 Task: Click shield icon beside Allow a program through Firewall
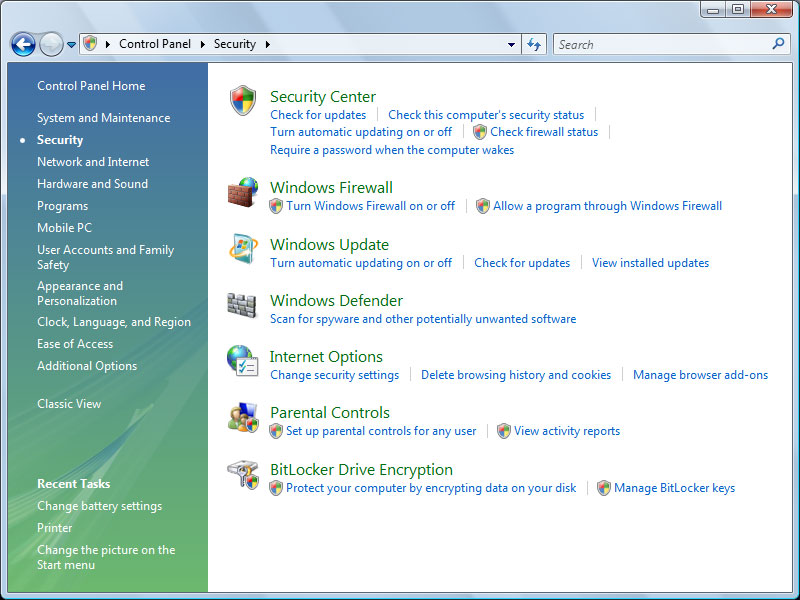pyautogui.click(x=483, y=206)
